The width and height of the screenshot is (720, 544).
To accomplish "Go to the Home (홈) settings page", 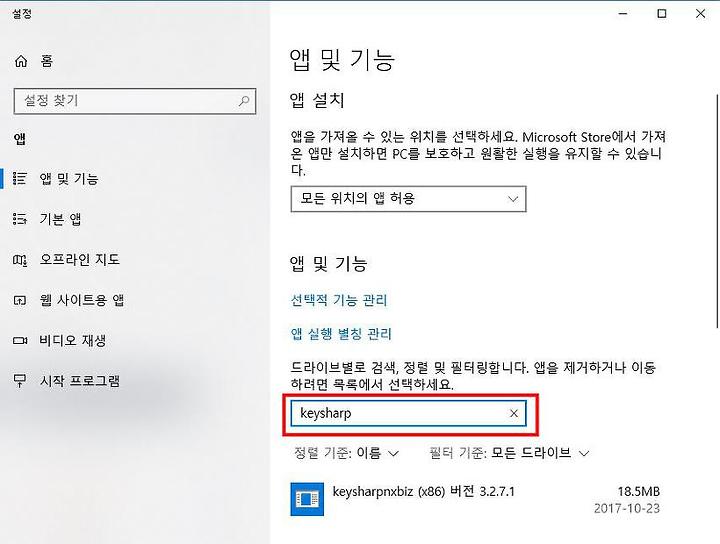I will pyautogui.click(x=34, y=61).
